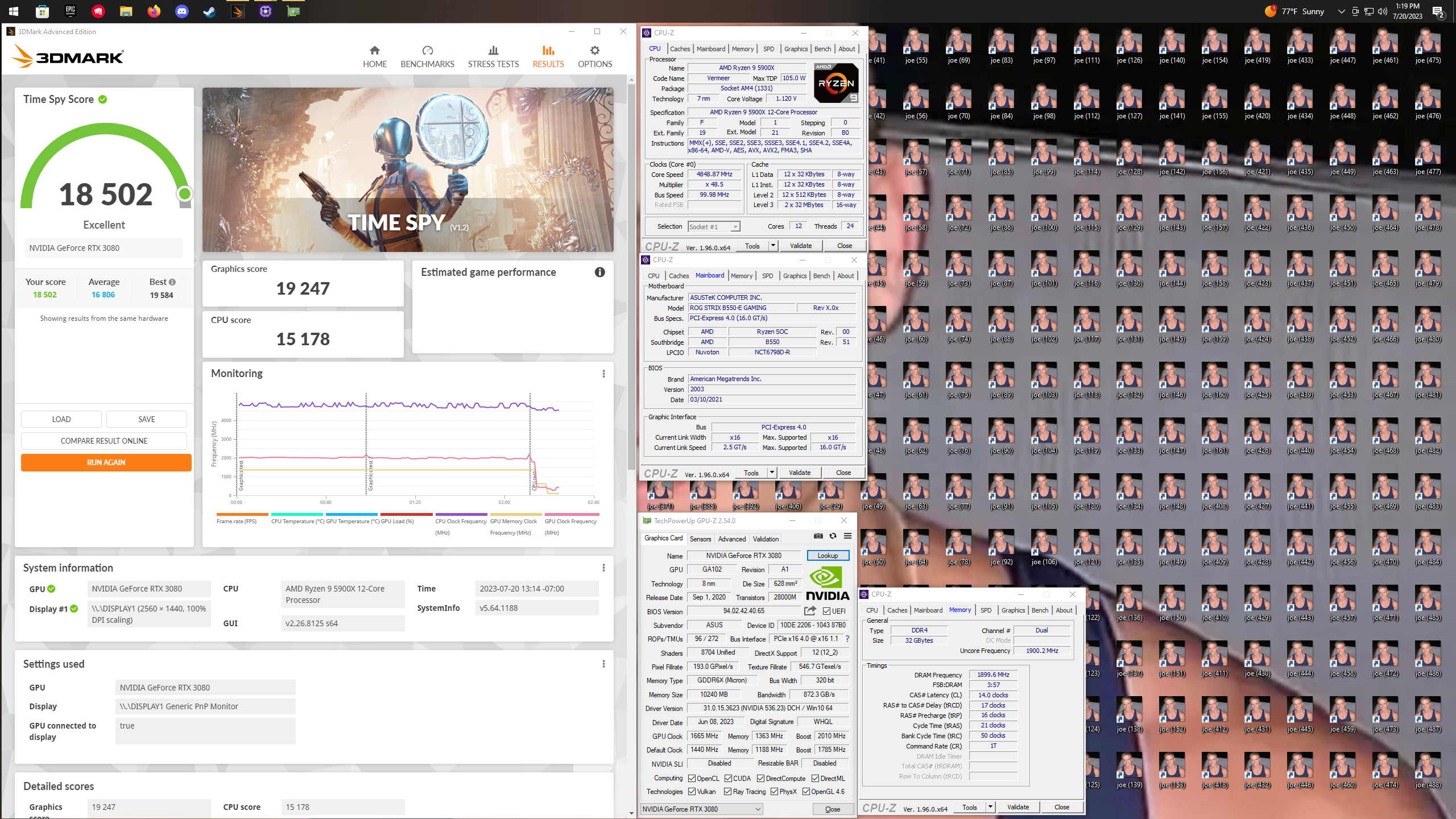
Task: Open the Riot client taskbar icon
Action: (x=98, y=11)
